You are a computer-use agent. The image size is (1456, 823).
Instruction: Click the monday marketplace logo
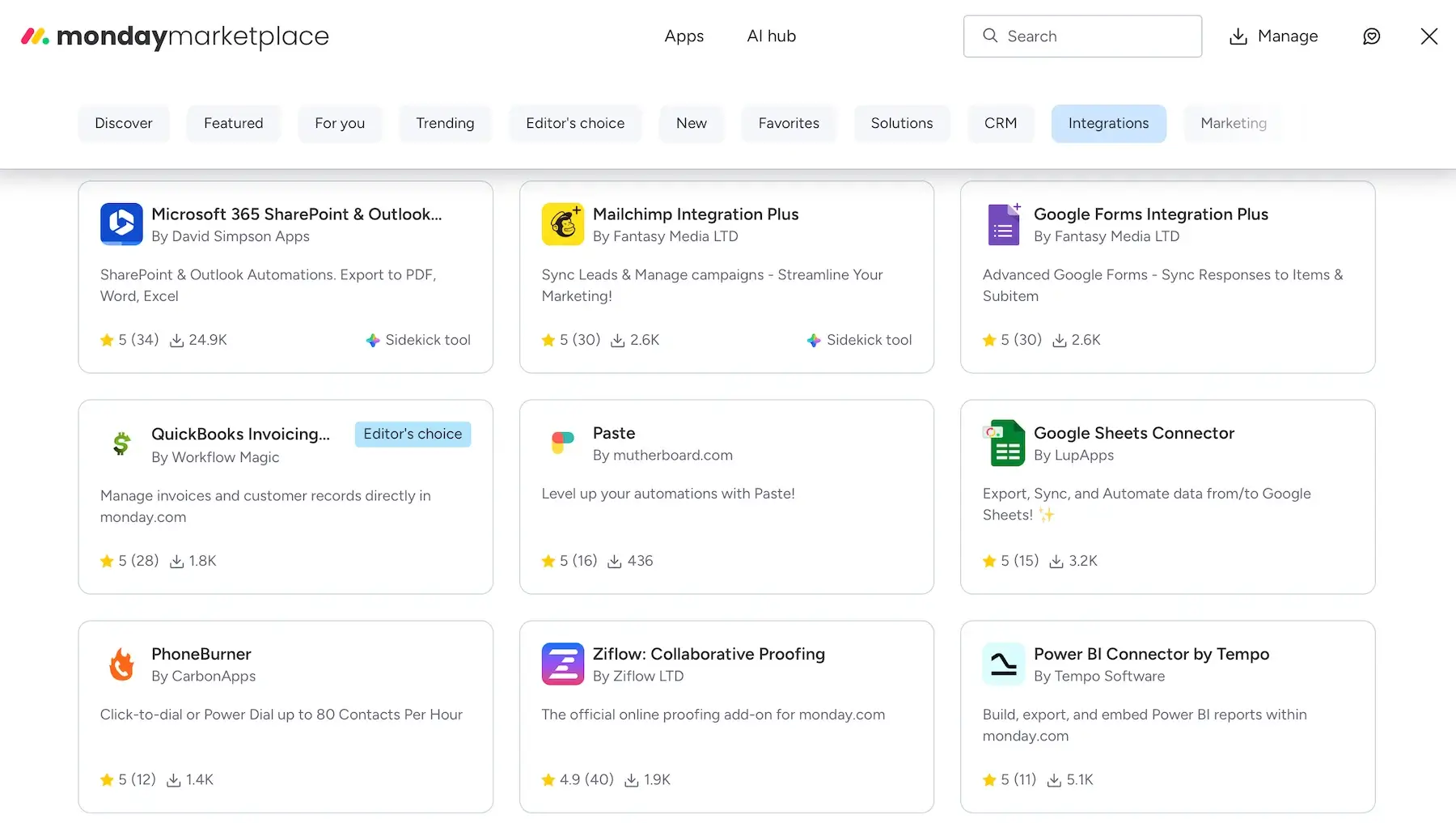(175, 36)
